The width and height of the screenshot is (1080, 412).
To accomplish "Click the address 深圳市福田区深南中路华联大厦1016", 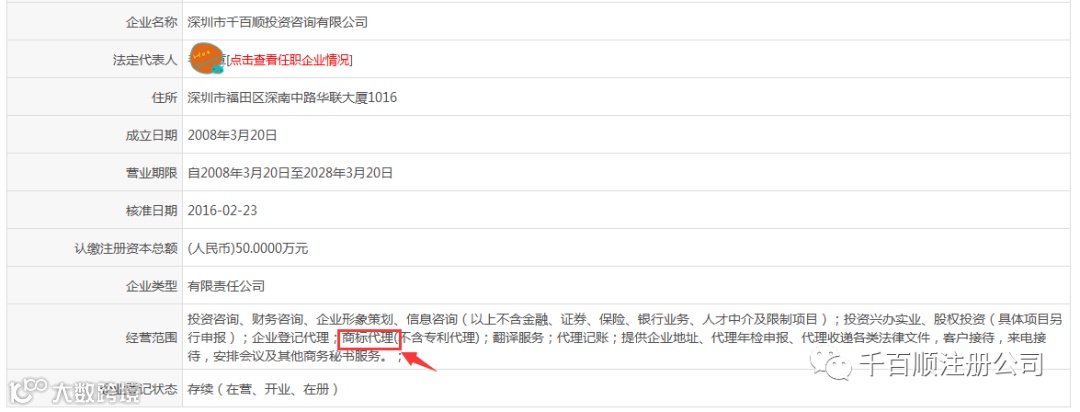I will click(292, 98).
